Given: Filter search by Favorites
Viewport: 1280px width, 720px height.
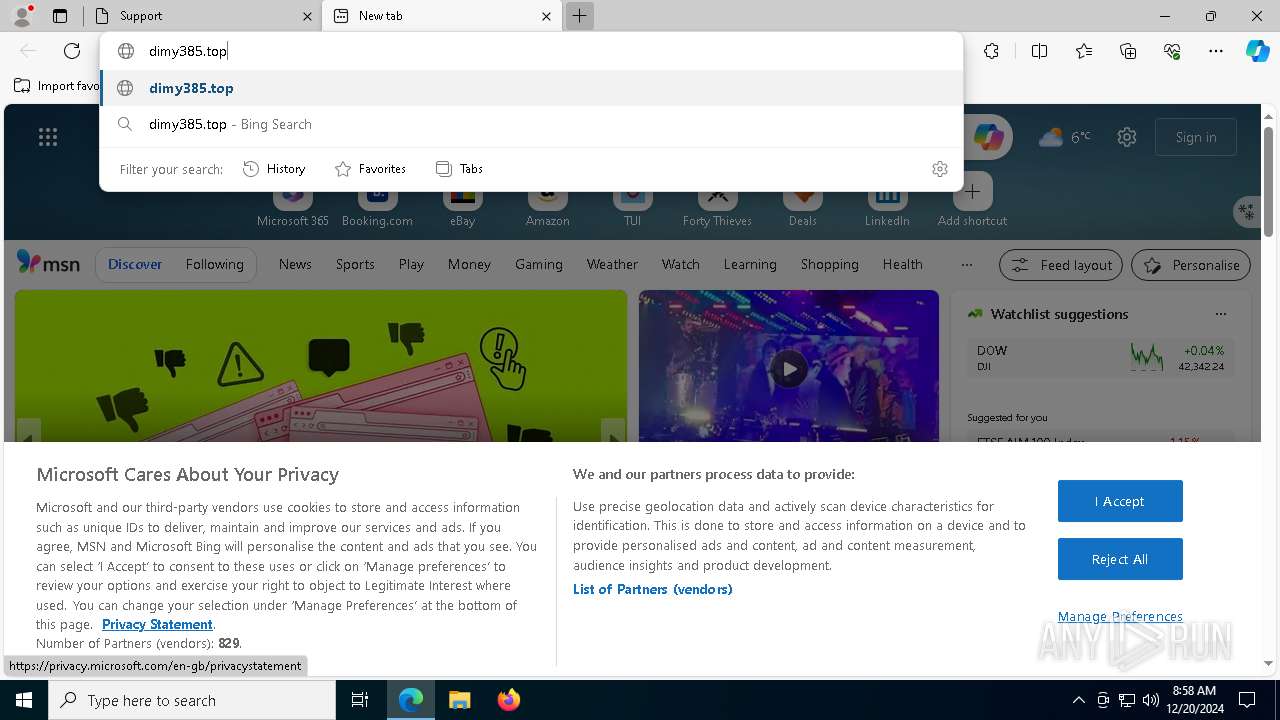Looking at the screenshot, I should 370,169.
